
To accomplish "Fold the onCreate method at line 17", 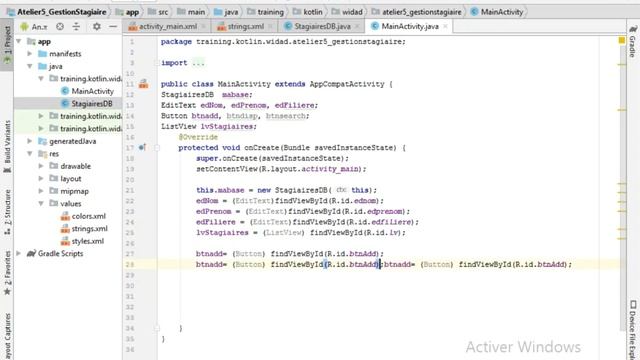I will click(157, 147).
